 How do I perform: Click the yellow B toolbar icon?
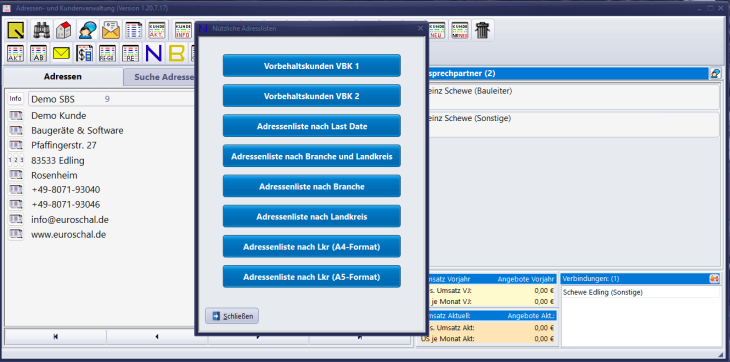click(x=177, y=53)
